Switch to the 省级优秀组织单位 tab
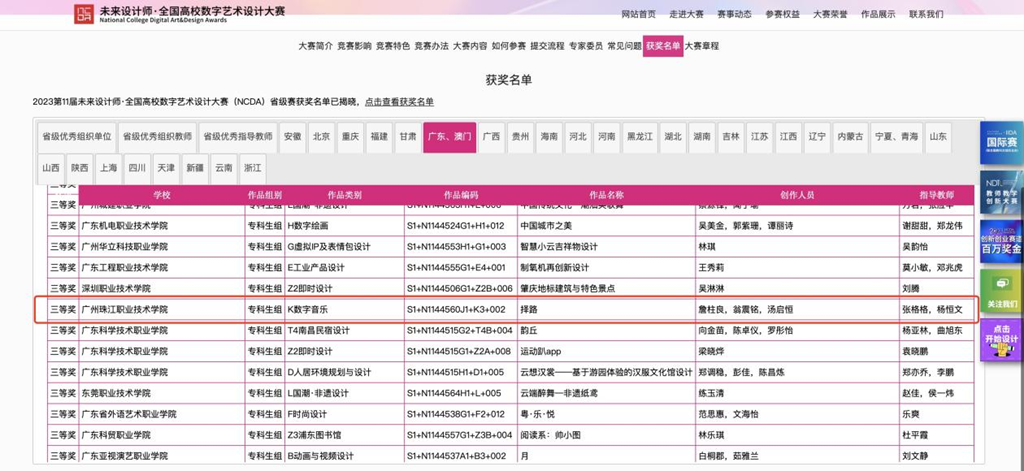The width and height of the screenshot is (1024, 471). pyautogui.click(x=76, y=137)
